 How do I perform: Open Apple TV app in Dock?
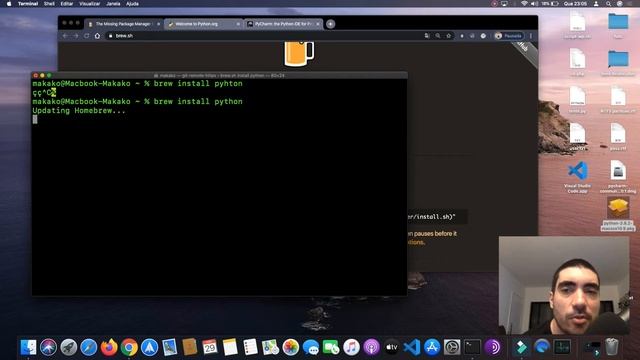click(x=392, y=347)
